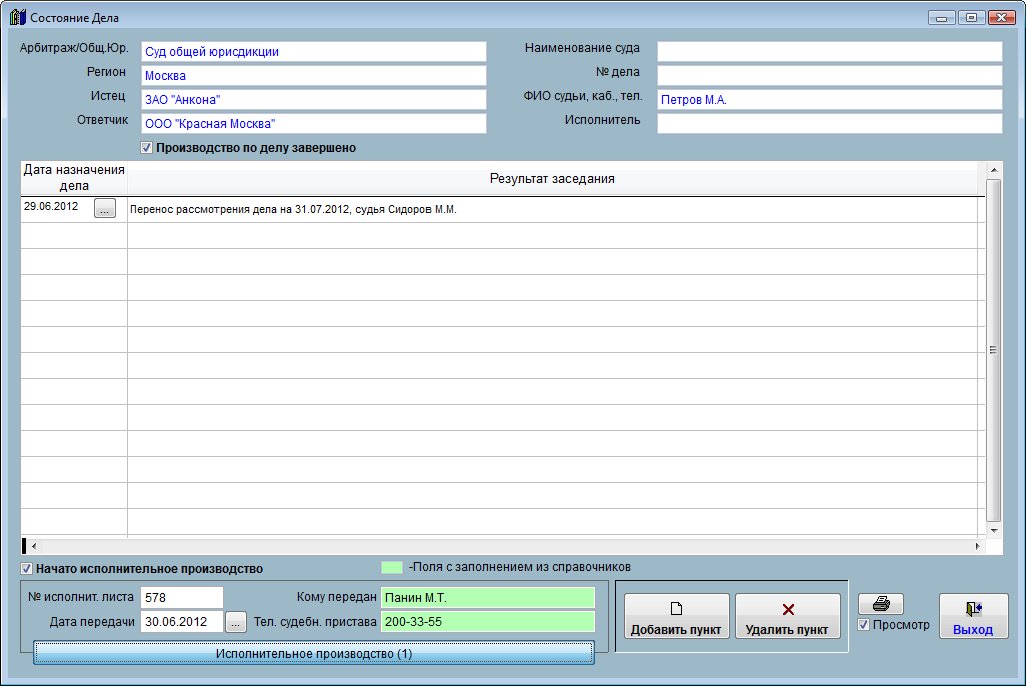The width and height of the screenshot is (1027, 688).
Task: Click the Выход exit button
Action: pyautogui.click(x=973, y=616)
